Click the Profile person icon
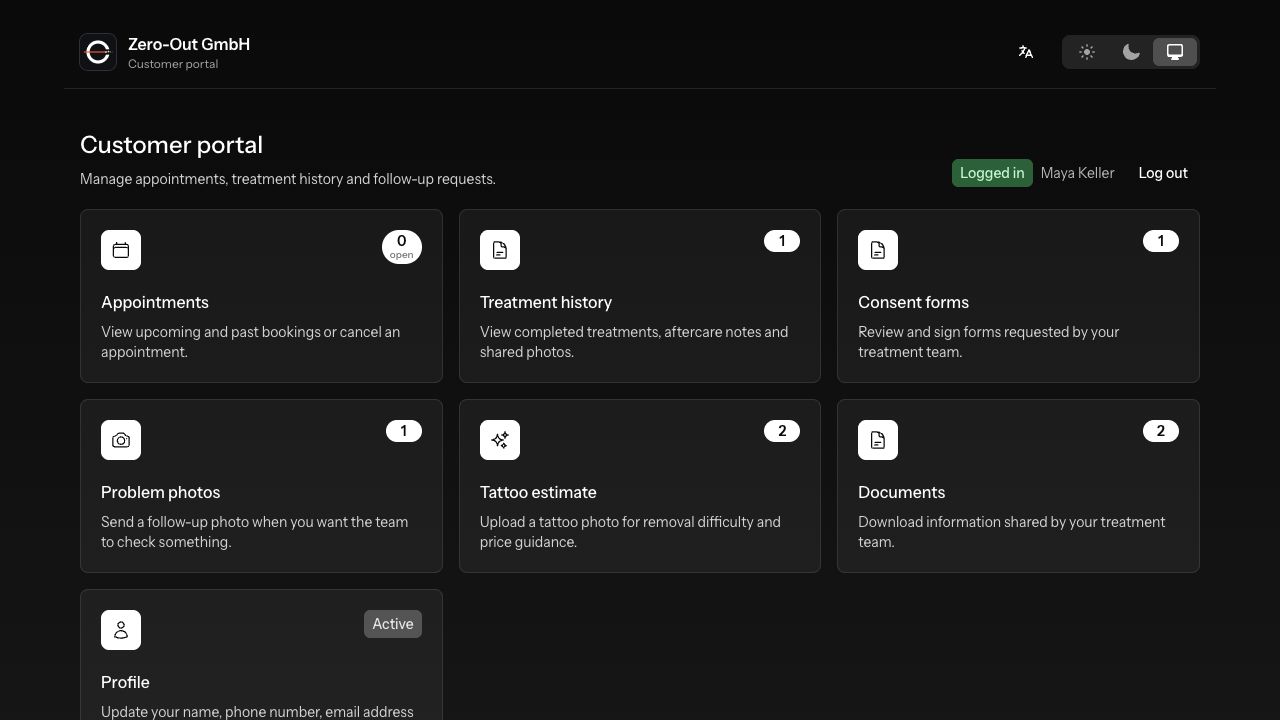This screenshot has width=1280, height=720. click(121, 630)
